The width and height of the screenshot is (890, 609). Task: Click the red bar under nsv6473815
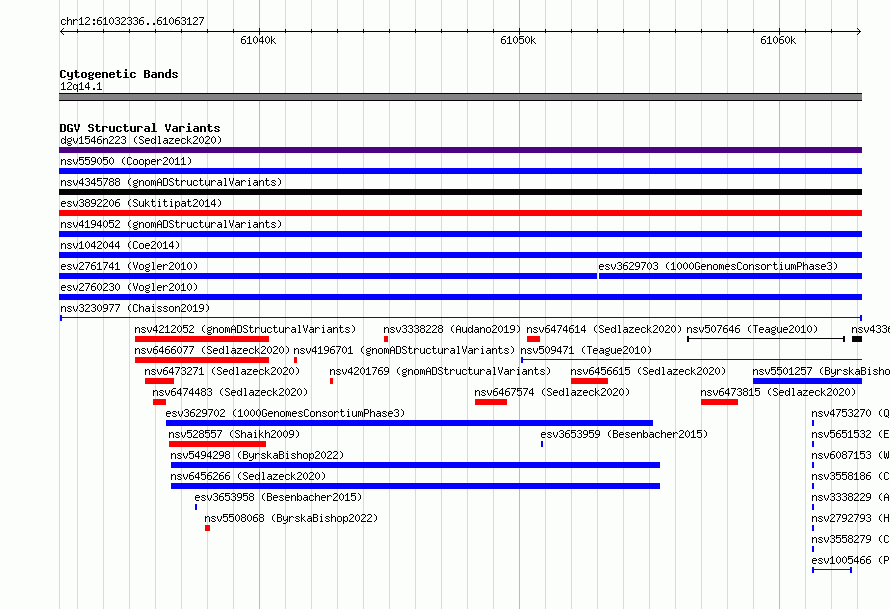tap(719, 402)
